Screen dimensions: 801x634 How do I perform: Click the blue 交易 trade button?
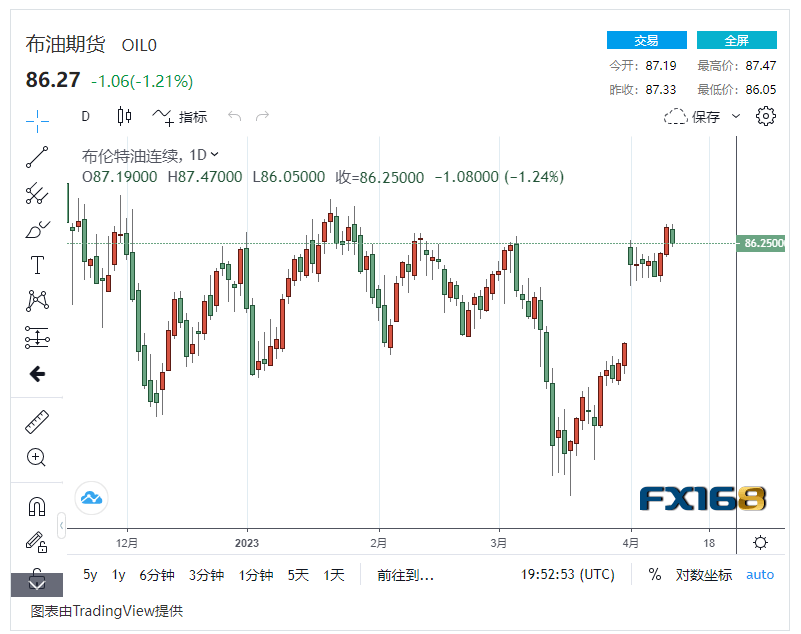coord(646,40)
